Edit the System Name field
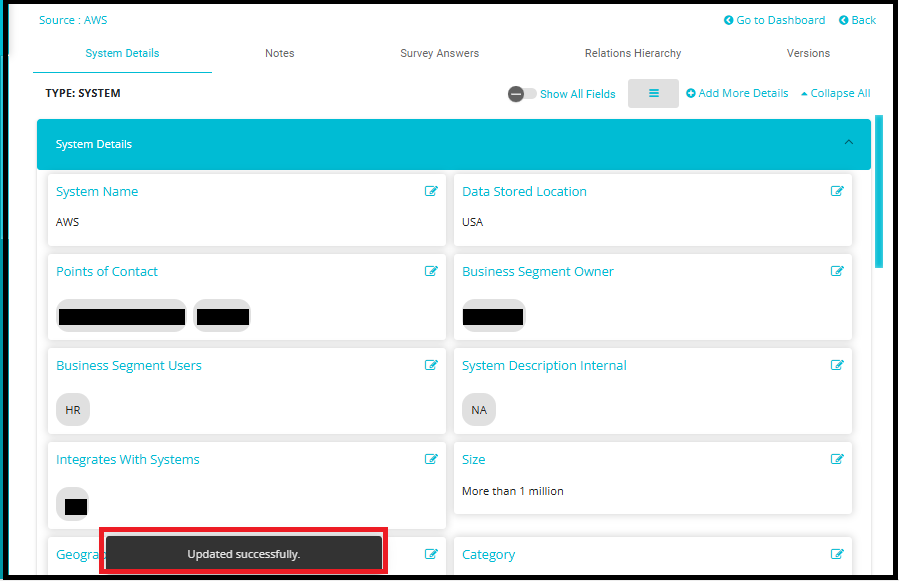Screen dimensions: 899x581 click(431, 191)
